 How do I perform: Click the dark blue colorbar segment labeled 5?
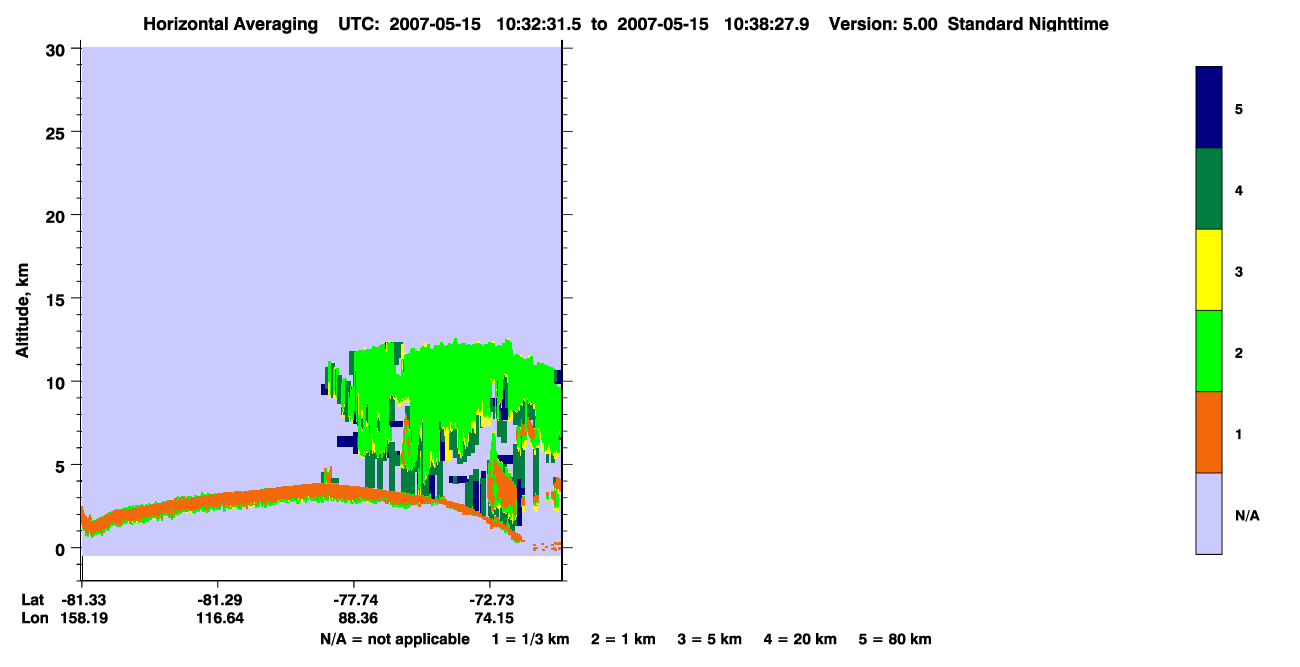coord(1208,108)
